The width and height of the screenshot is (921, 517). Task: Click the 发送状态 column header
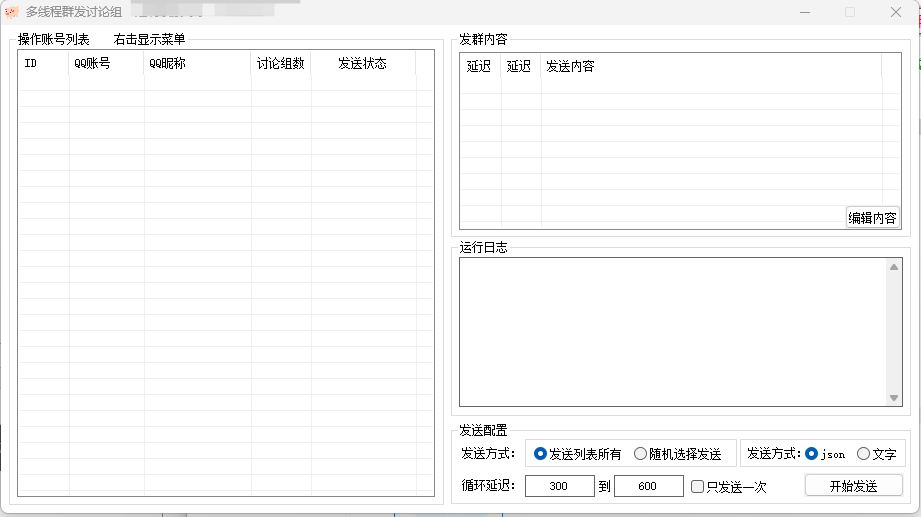pos(362,63)
